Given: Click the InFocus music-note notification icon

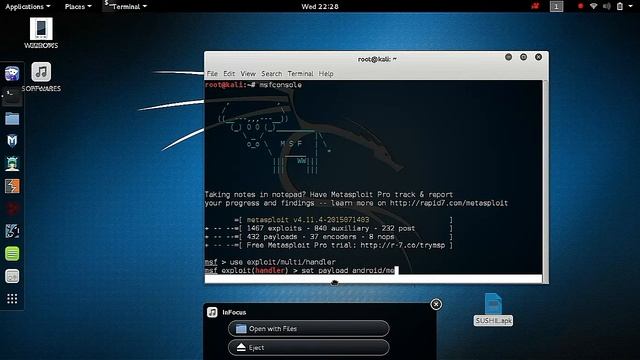Looking at the screenshot, I should [x=212, y=312].
